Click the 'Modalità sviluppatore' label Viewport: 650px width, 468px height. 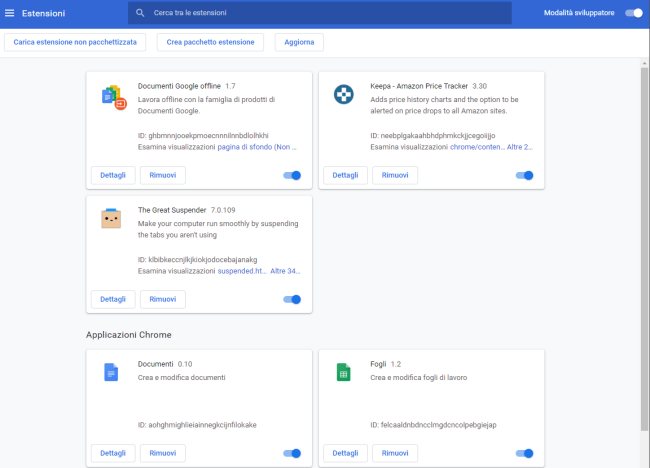[x=579, y=13]
